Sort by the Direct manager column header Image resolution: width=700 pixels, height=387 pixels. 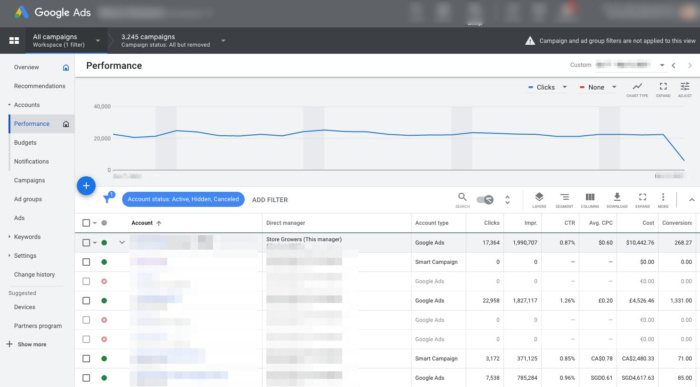(x=286, y=223)
